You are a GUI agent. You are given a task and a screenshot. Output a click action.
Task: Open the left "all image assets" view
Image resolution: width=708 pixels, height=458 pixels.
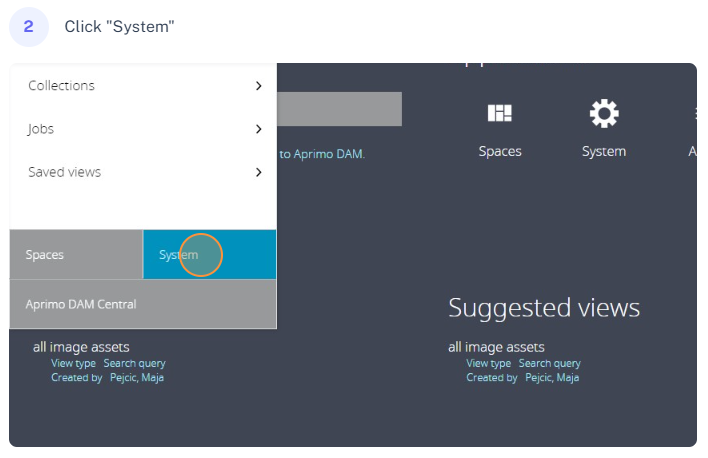coord(81,347)
